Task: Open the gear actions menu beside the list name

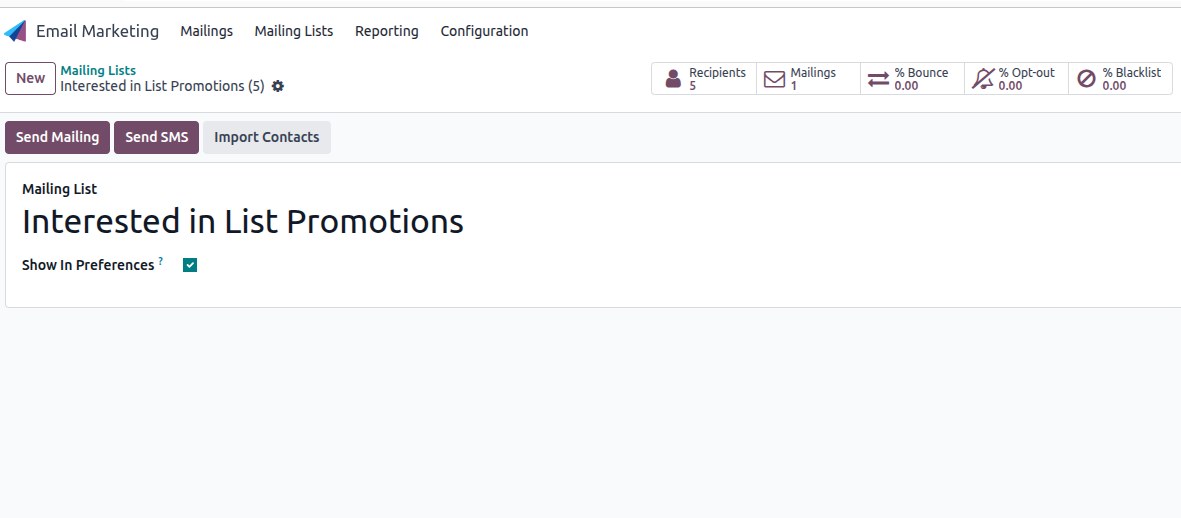Action: pyautogui.click(x=278, y=86)
